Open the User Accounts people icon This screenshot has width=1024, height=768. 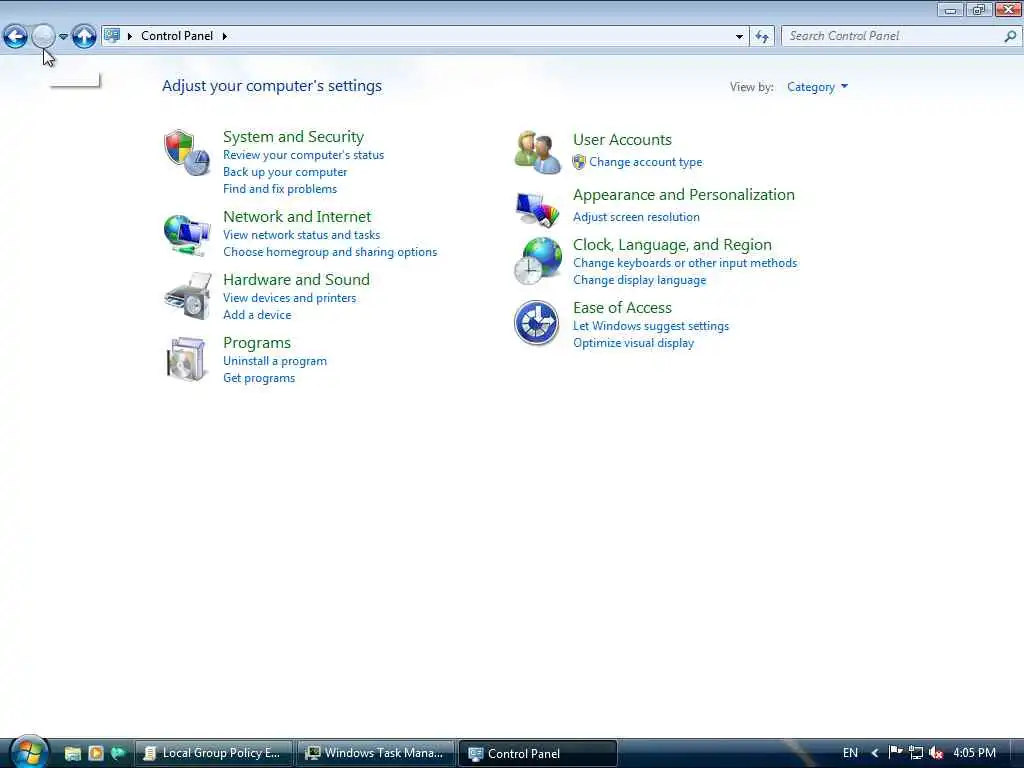pyautogui.click(x=537, y=152)
